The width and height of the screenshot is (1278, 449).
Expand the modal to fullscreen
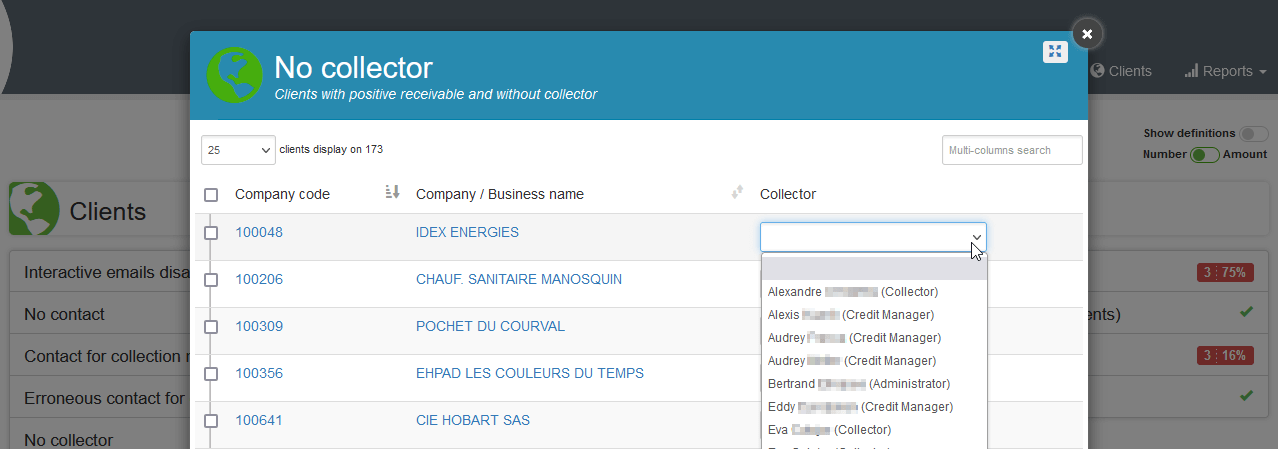(1055, 52)
